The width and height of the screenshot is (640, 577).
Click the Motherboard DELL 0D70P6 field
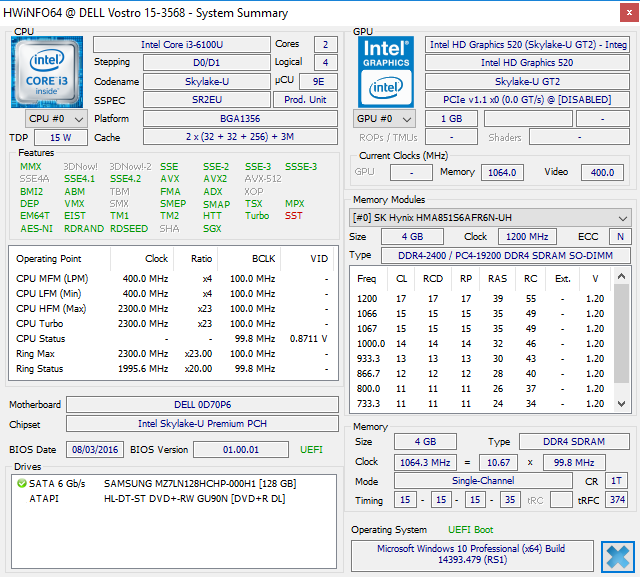coord(202,404)
